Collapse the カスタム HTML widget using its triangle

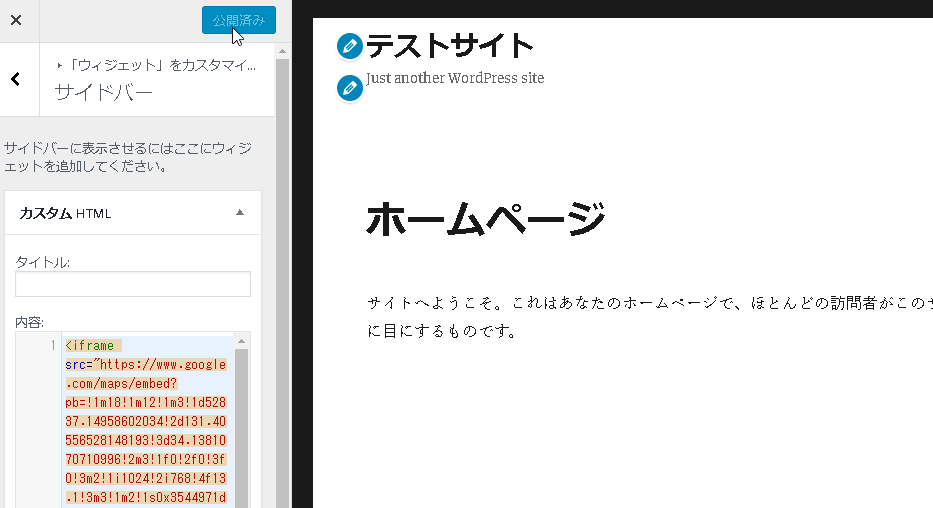[239, 213]
